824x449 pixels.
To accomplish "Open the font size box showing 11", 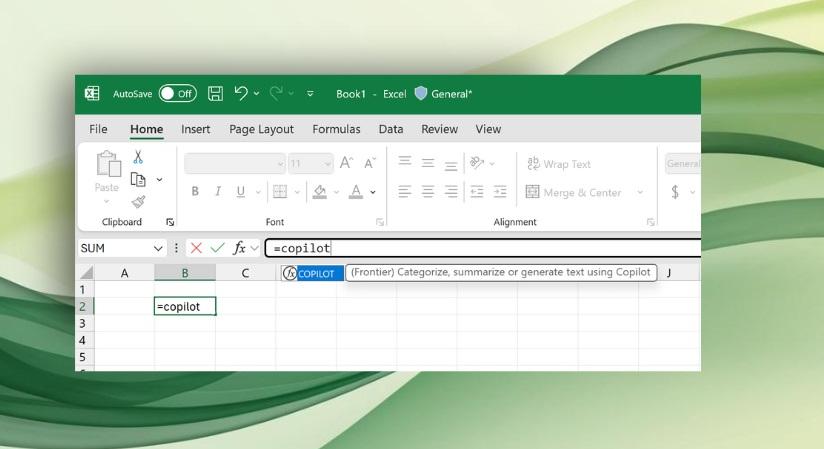I will [x=310, y=164].
